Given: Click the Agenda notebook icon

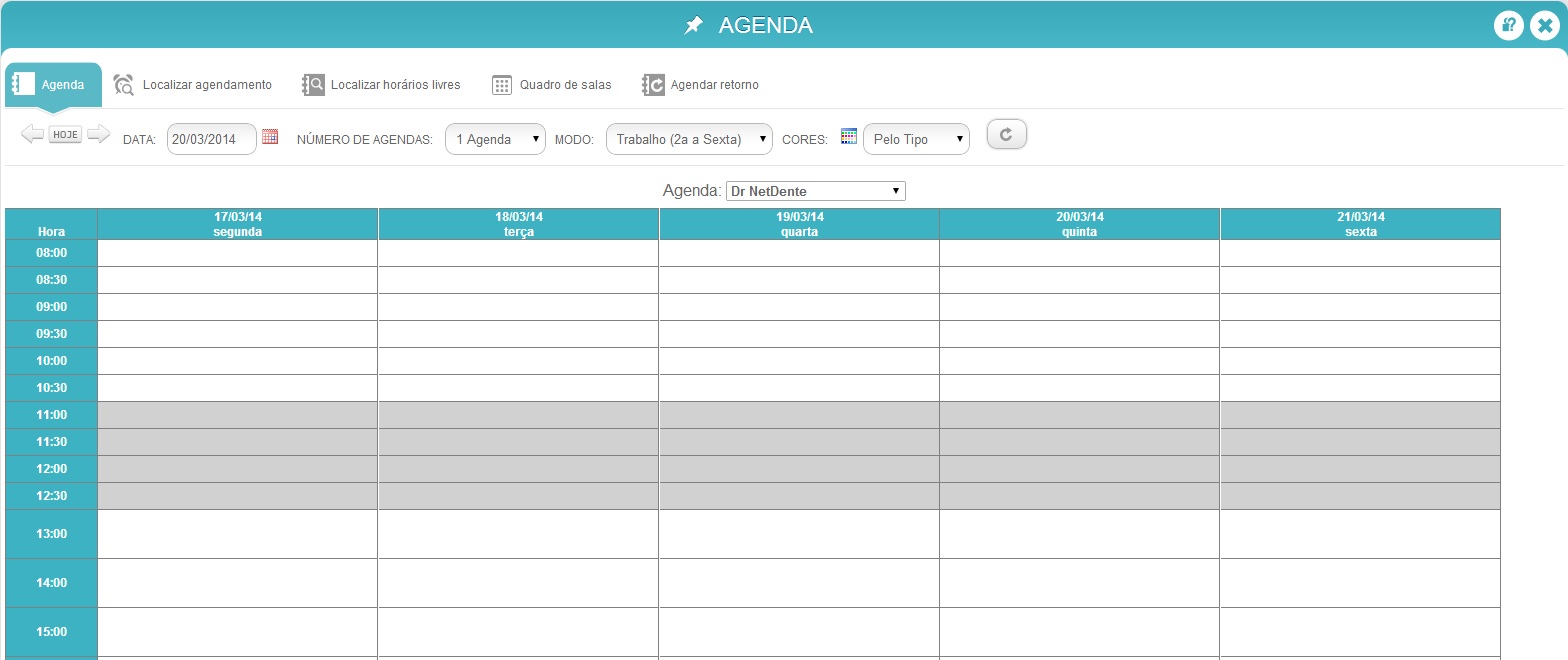Looking at the screenshot, I should click(24, 84).
